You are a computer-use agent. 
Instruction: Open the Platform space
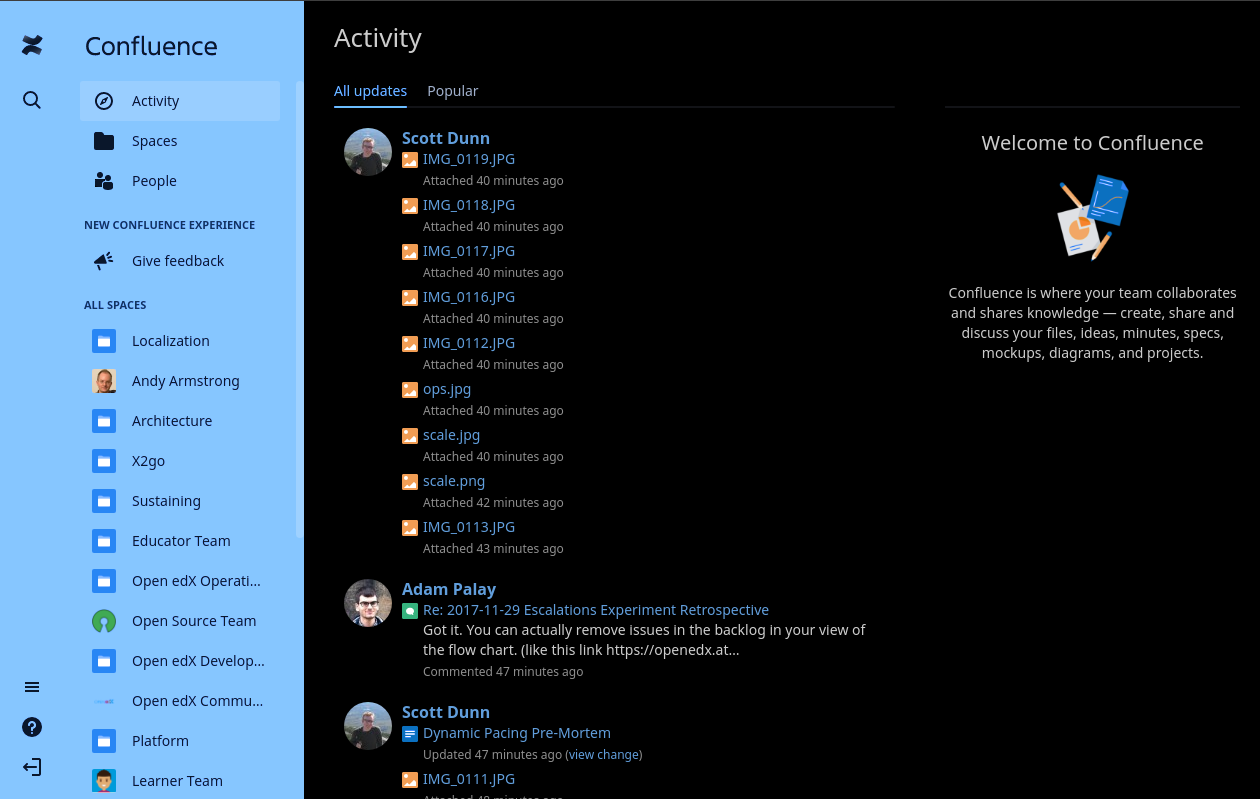pos(180,741)
